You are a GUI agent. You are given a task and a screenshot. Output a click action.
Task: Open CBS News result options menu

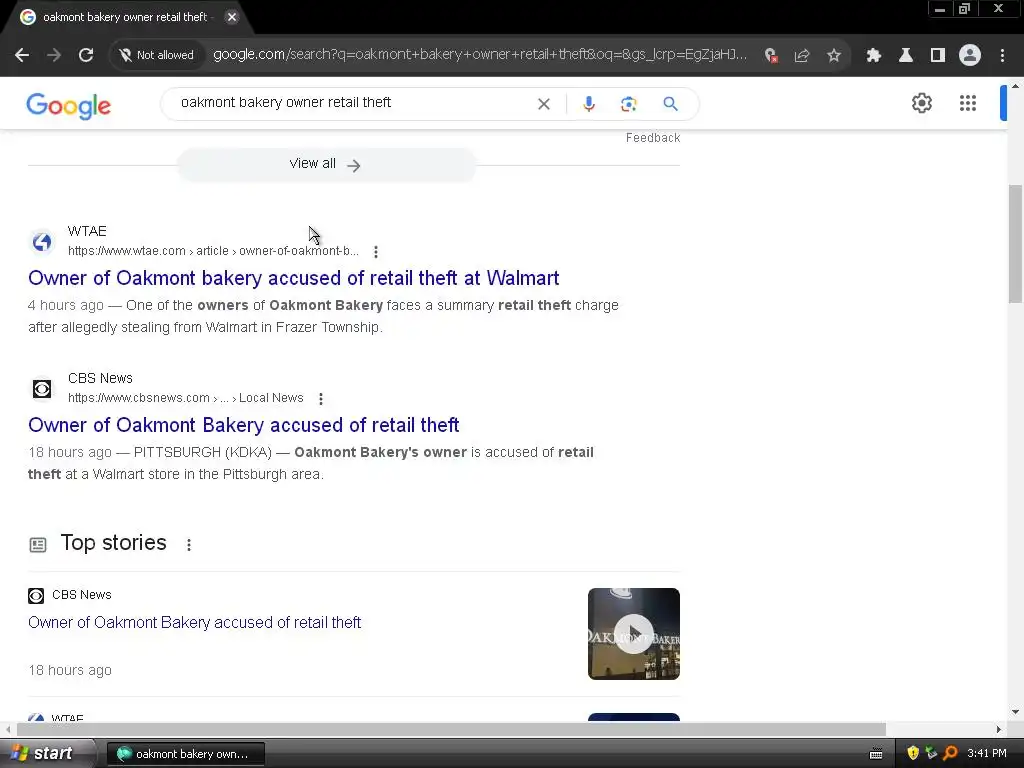321,398
